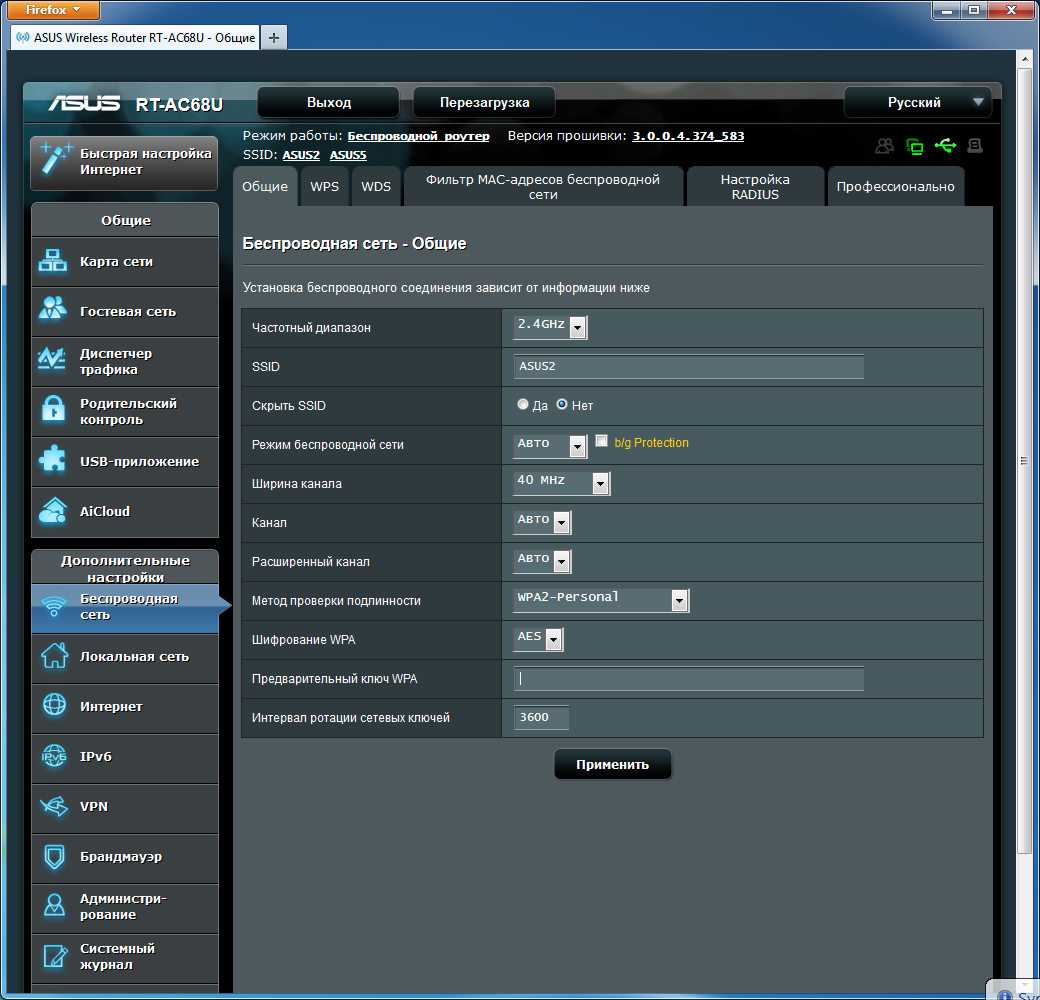The height and width of the screenshot is (1000, 1040).
Task: Enable the b/g Protection checkbox
Action: pos(602,441)
